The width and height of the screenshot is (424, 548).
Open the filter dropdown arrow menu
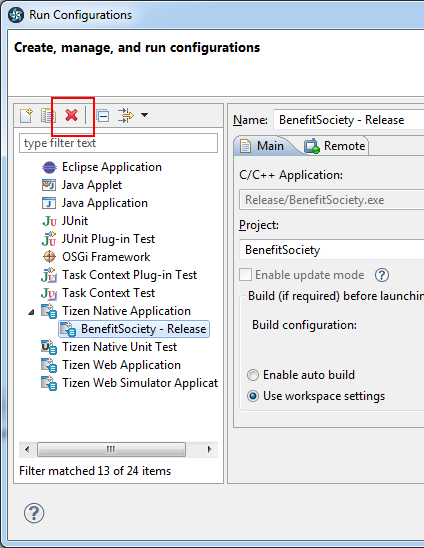click(x=144, y=115)
